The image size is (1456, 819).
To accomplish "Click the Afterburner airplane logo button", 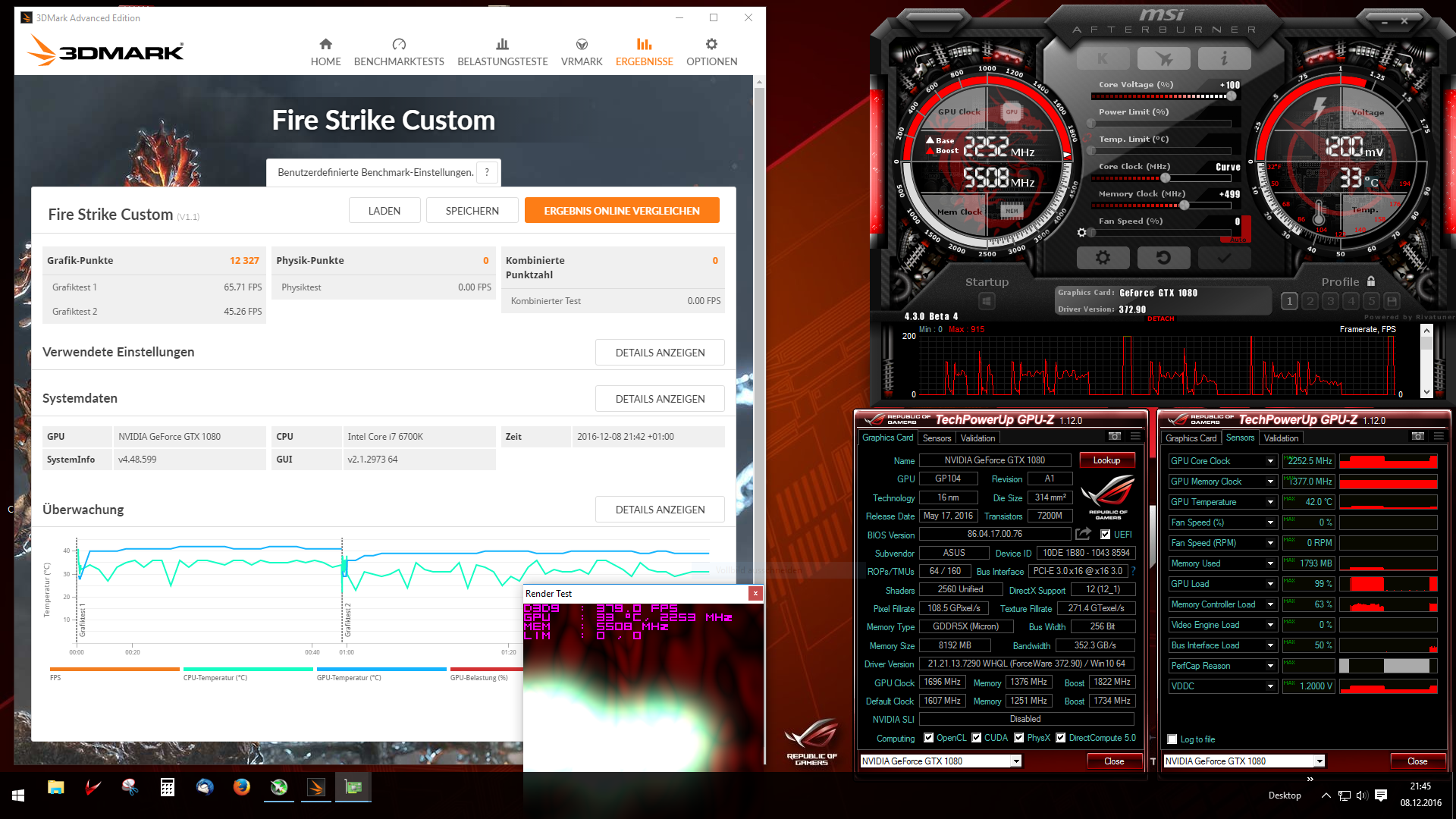I will pos(1163,58).
